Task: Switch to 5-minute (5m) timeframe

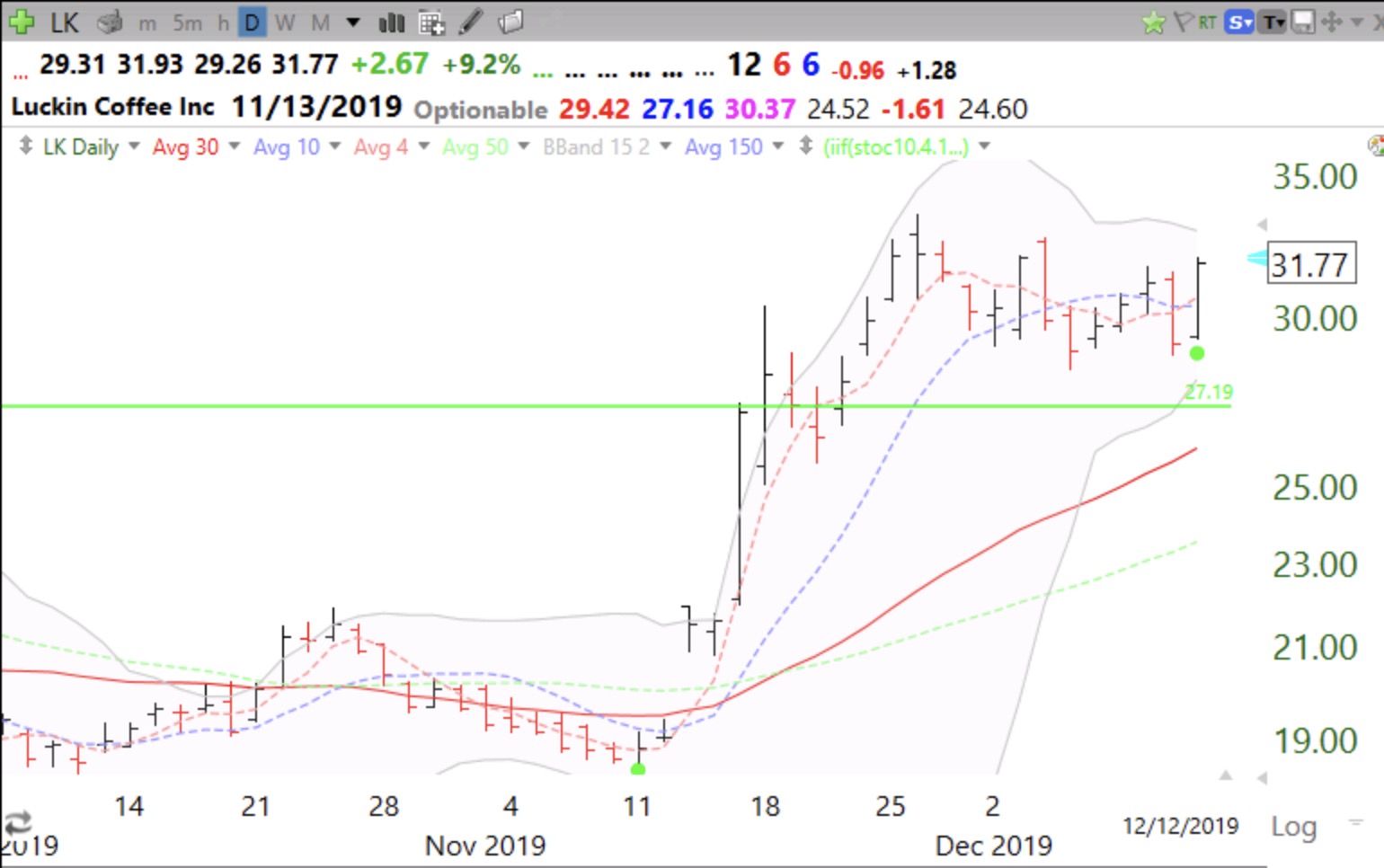Action: 187,22
